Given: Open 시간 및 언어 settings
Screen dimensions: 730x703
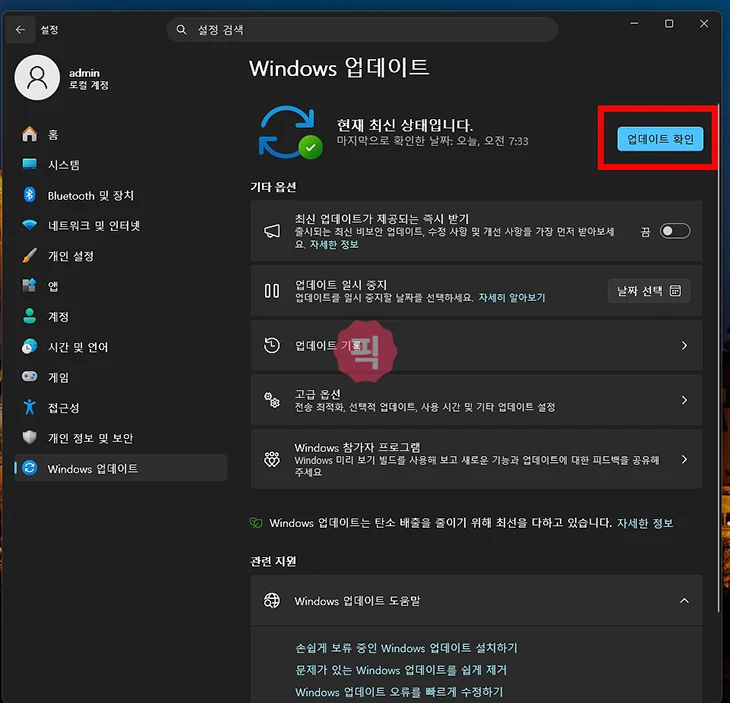Looking at the screenshot, I should click(x=121, y=347).
